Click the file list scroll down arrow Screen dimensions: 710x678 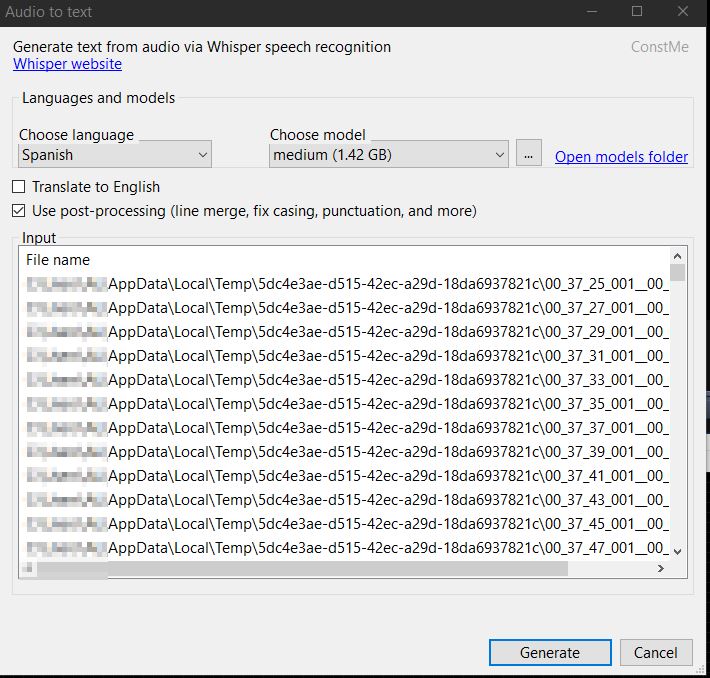677,552
